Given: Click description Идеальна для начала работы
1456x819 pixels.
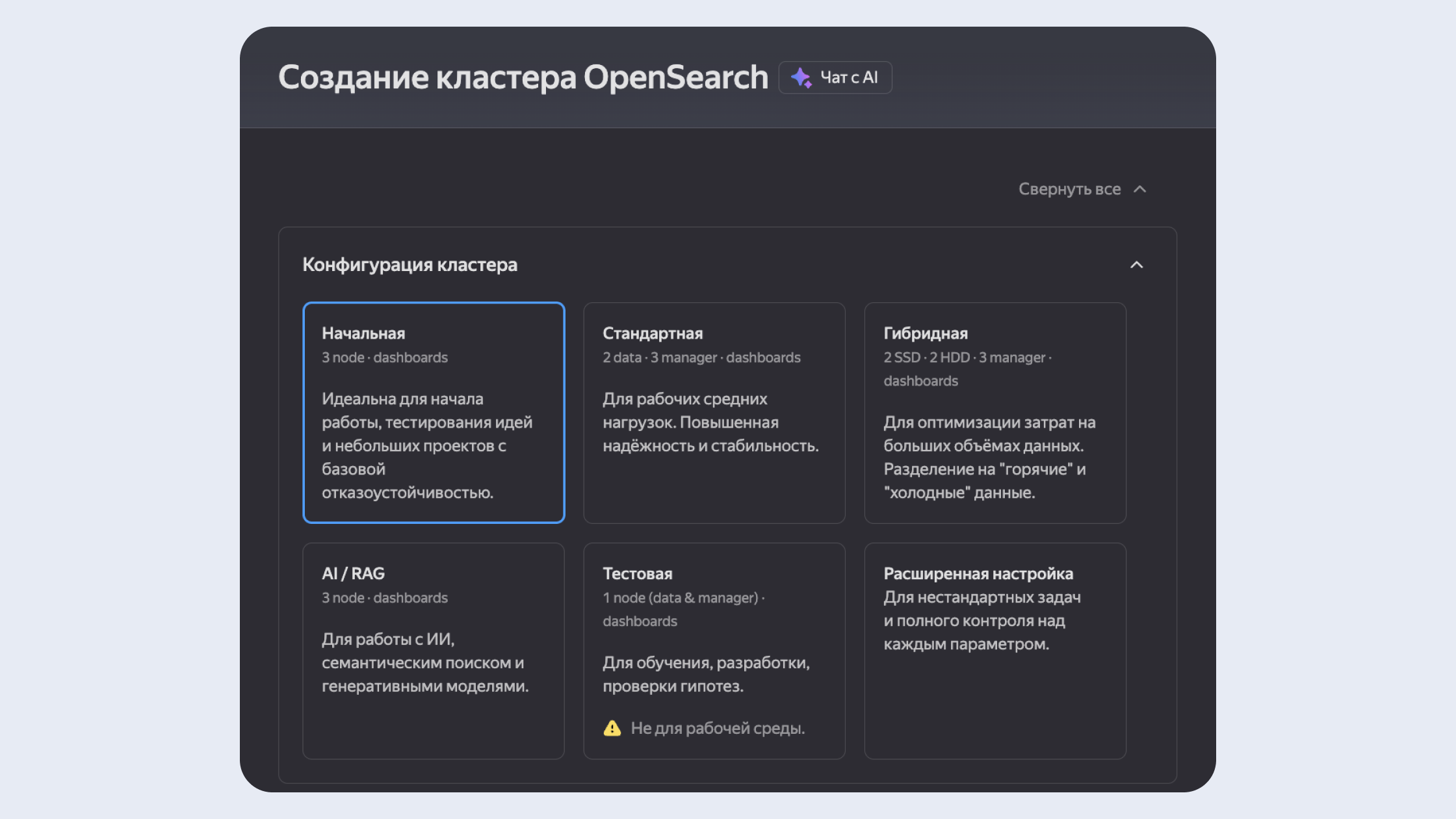Looking at the screenshot, I should click(427, 446).
